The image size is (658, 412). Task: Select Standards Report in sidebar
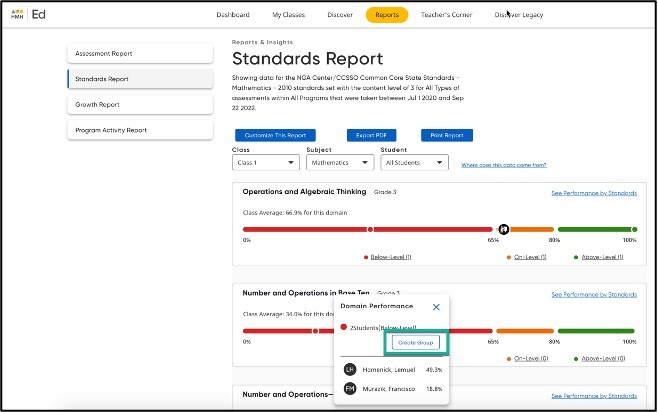pos(140,79)
